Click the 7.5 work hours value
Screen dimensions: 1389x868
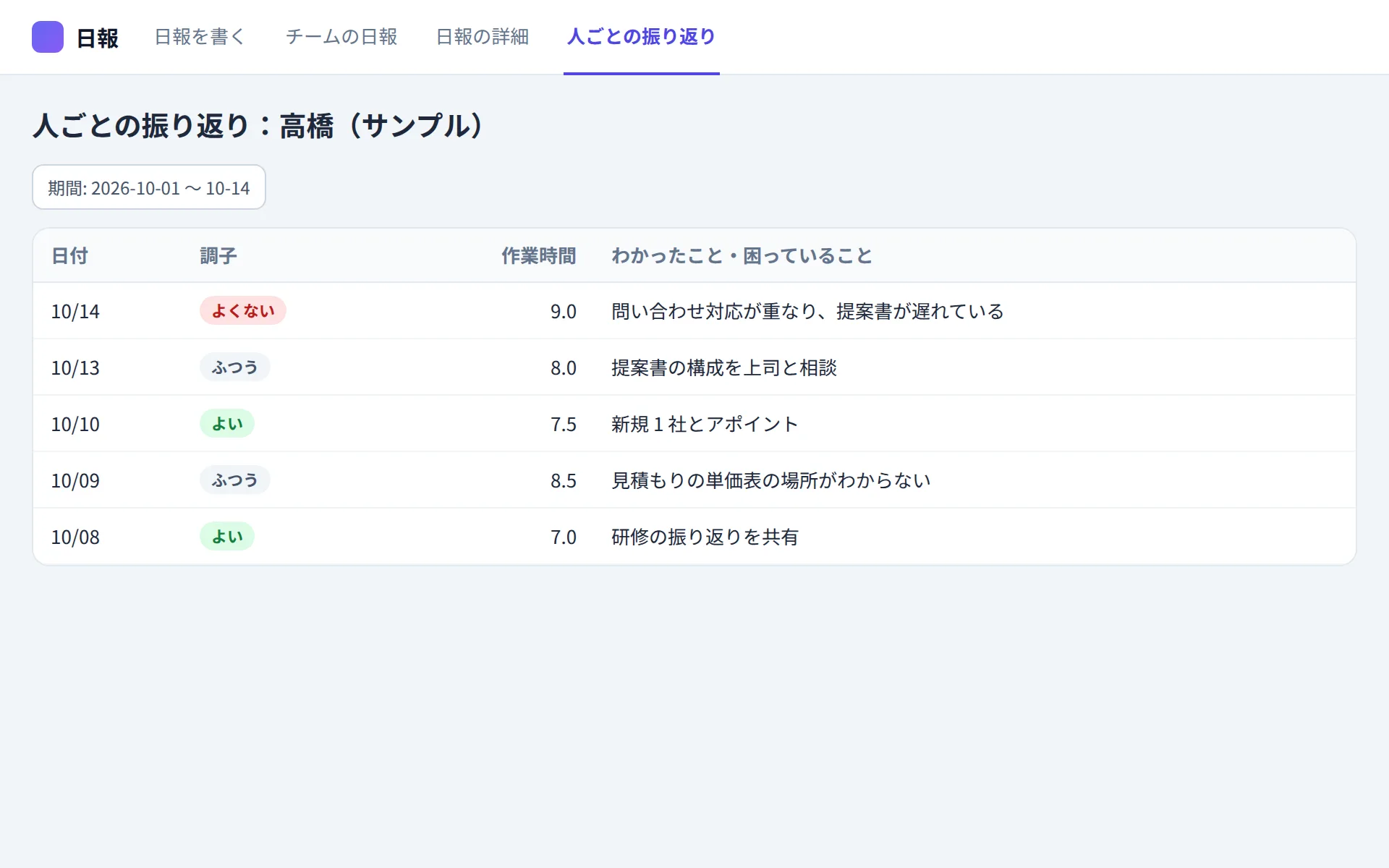564,425
